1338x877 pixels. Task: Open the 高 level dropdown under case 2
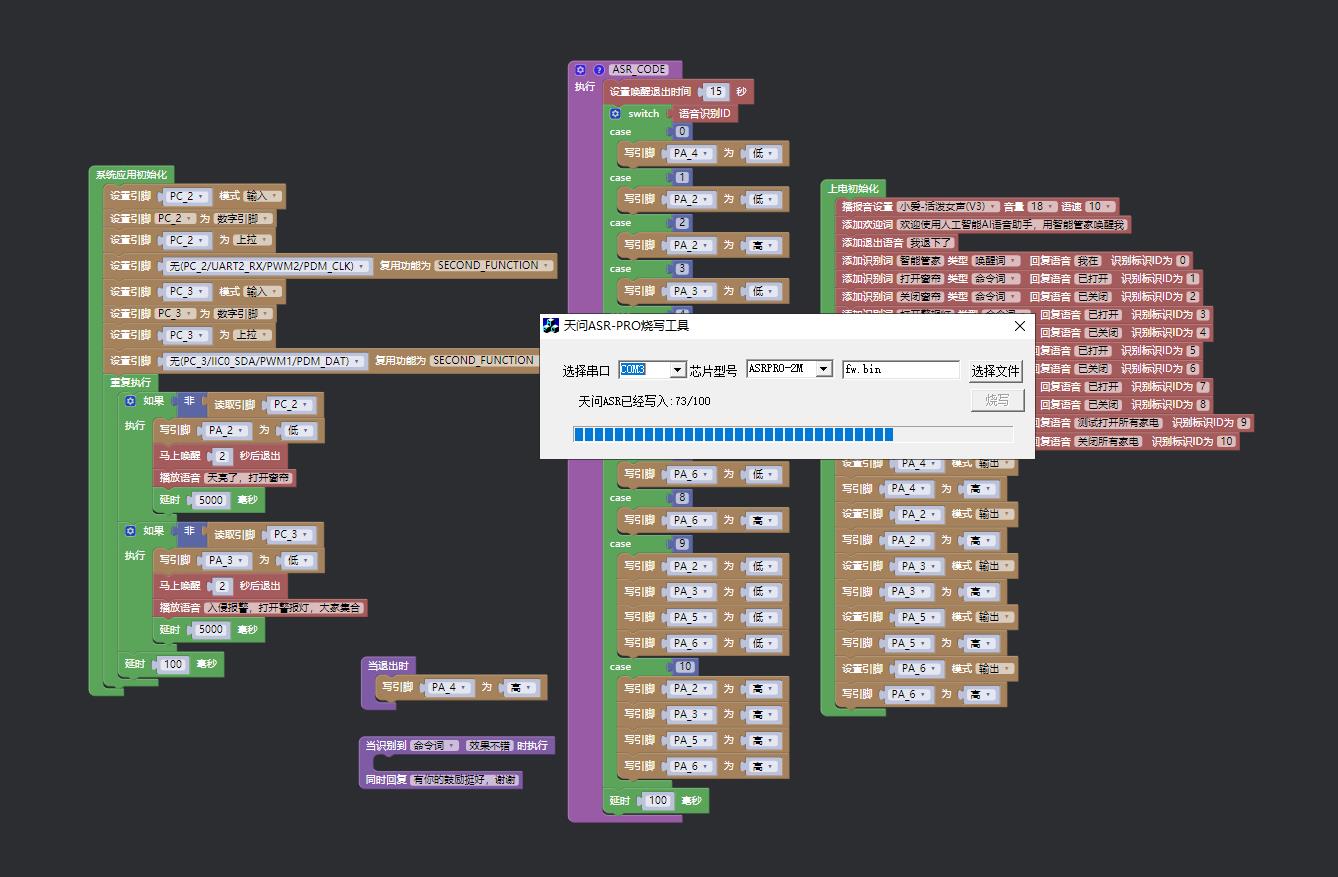click(763, 245)
